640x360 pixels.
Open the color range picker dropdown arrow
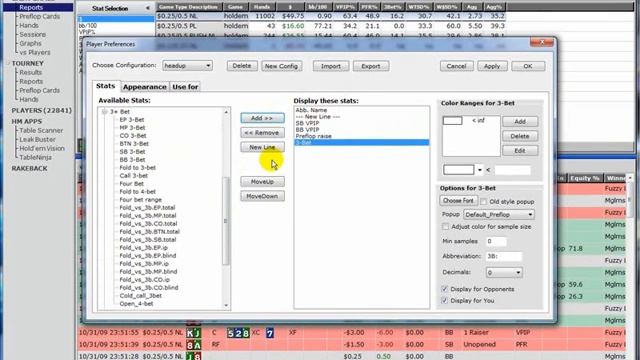point(480,170)
